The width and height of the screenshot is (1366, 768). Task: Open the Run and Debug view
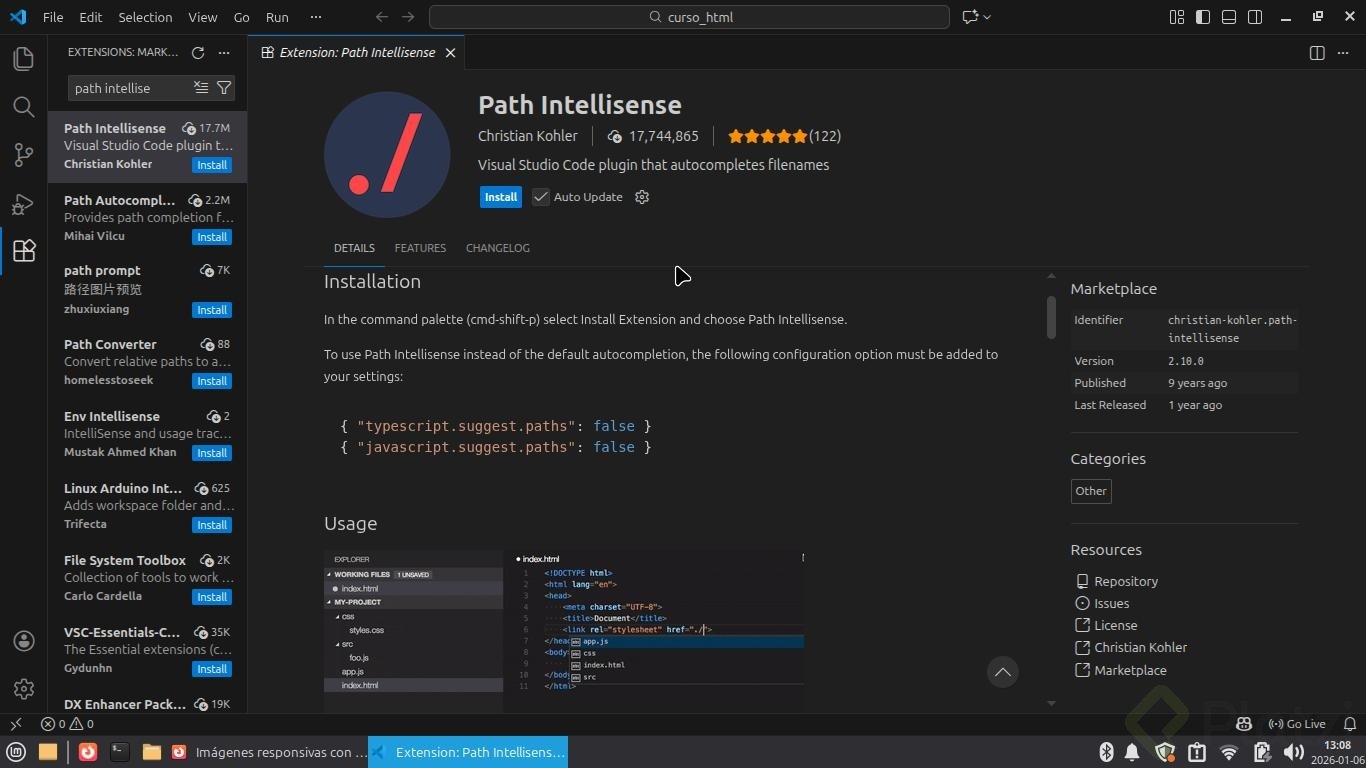pos(23,203)
